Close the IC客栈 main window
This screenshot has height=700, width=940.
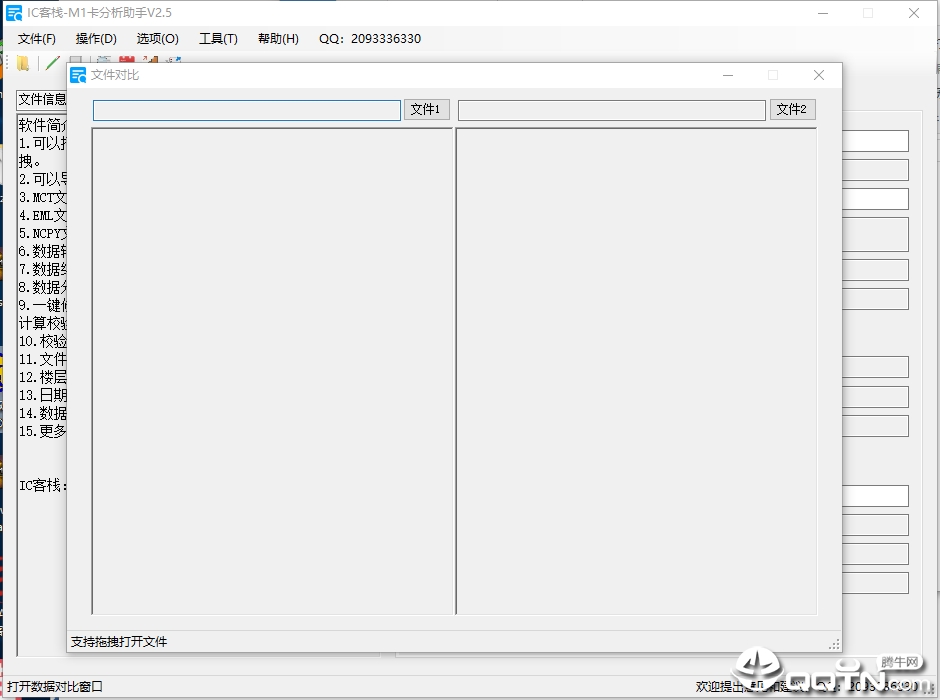tap(914, 13)
